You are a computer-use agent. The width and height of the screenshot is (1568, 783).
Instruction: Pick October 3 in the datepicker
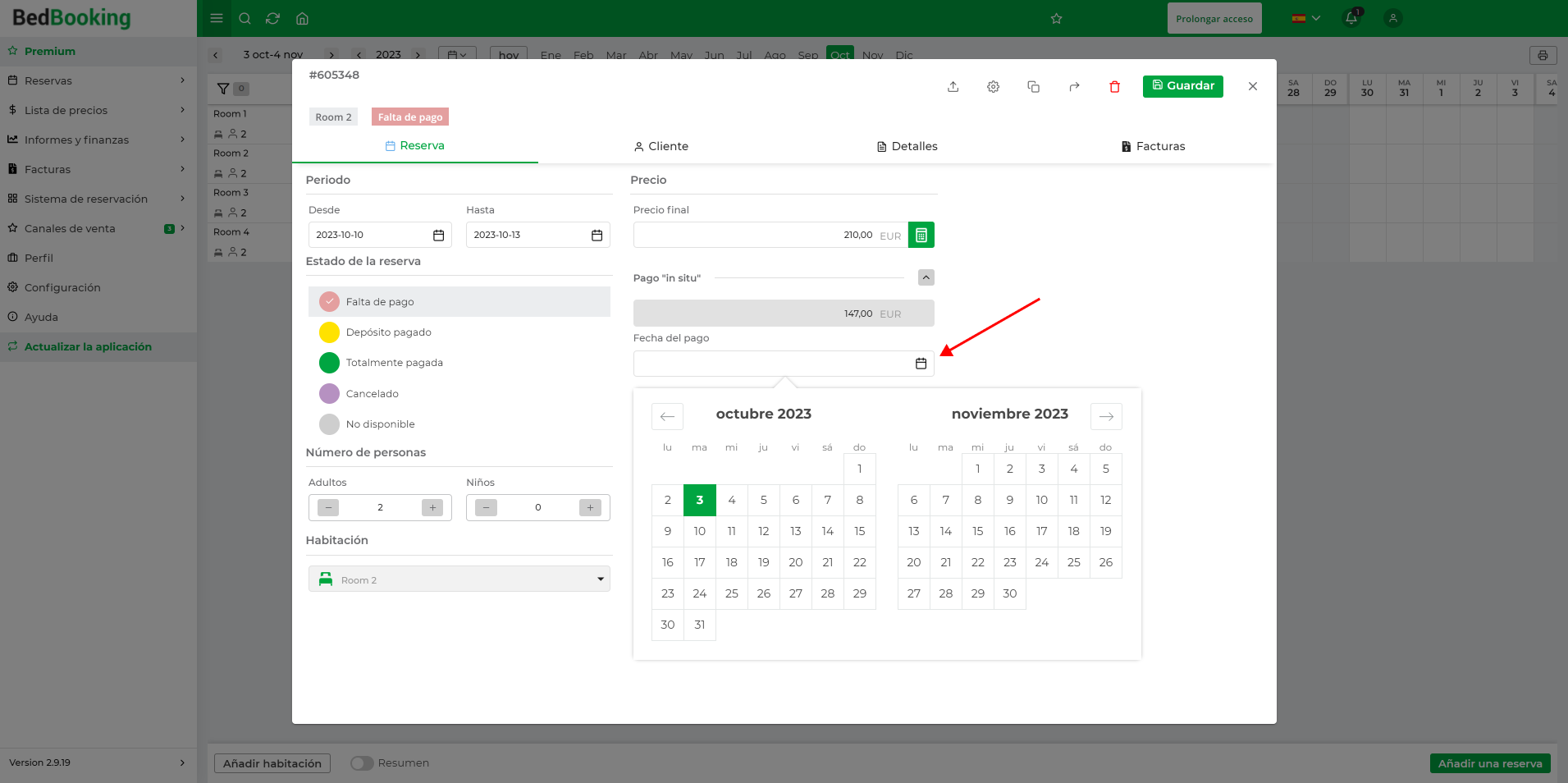[700, 500]
